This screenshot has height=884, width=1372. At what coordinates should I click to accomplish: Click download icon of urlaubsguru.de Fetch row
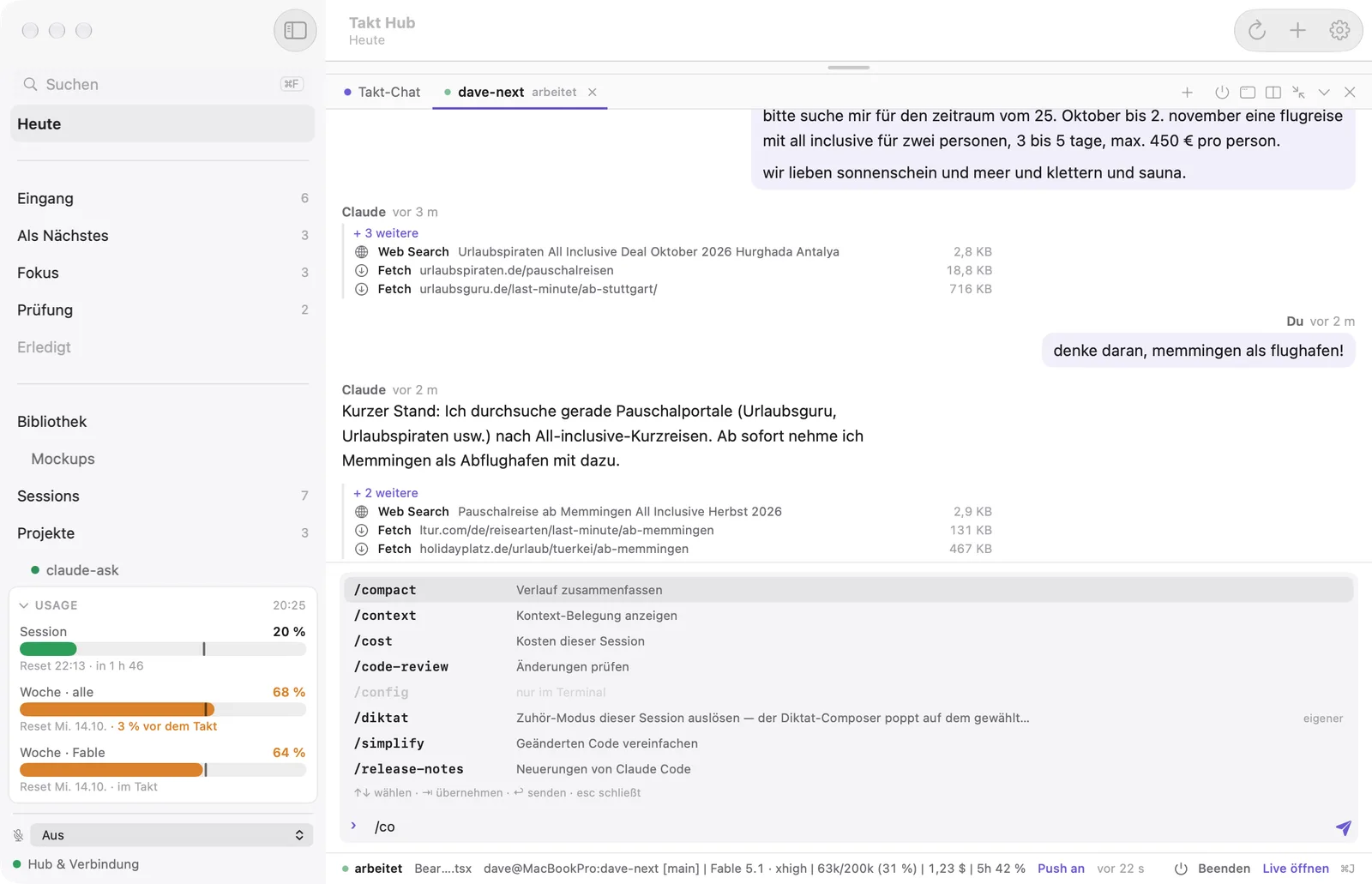(x=362, y=289)
